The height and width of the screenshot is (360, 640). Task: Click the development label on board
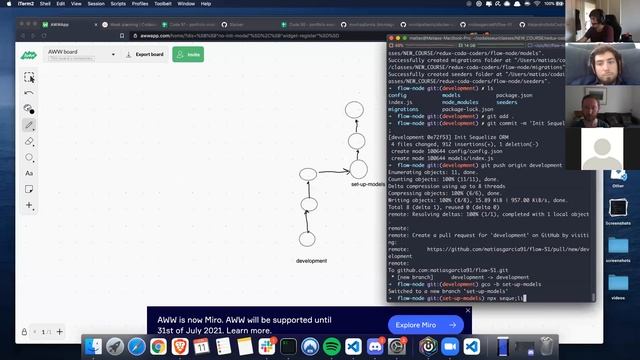pos(311,261)
